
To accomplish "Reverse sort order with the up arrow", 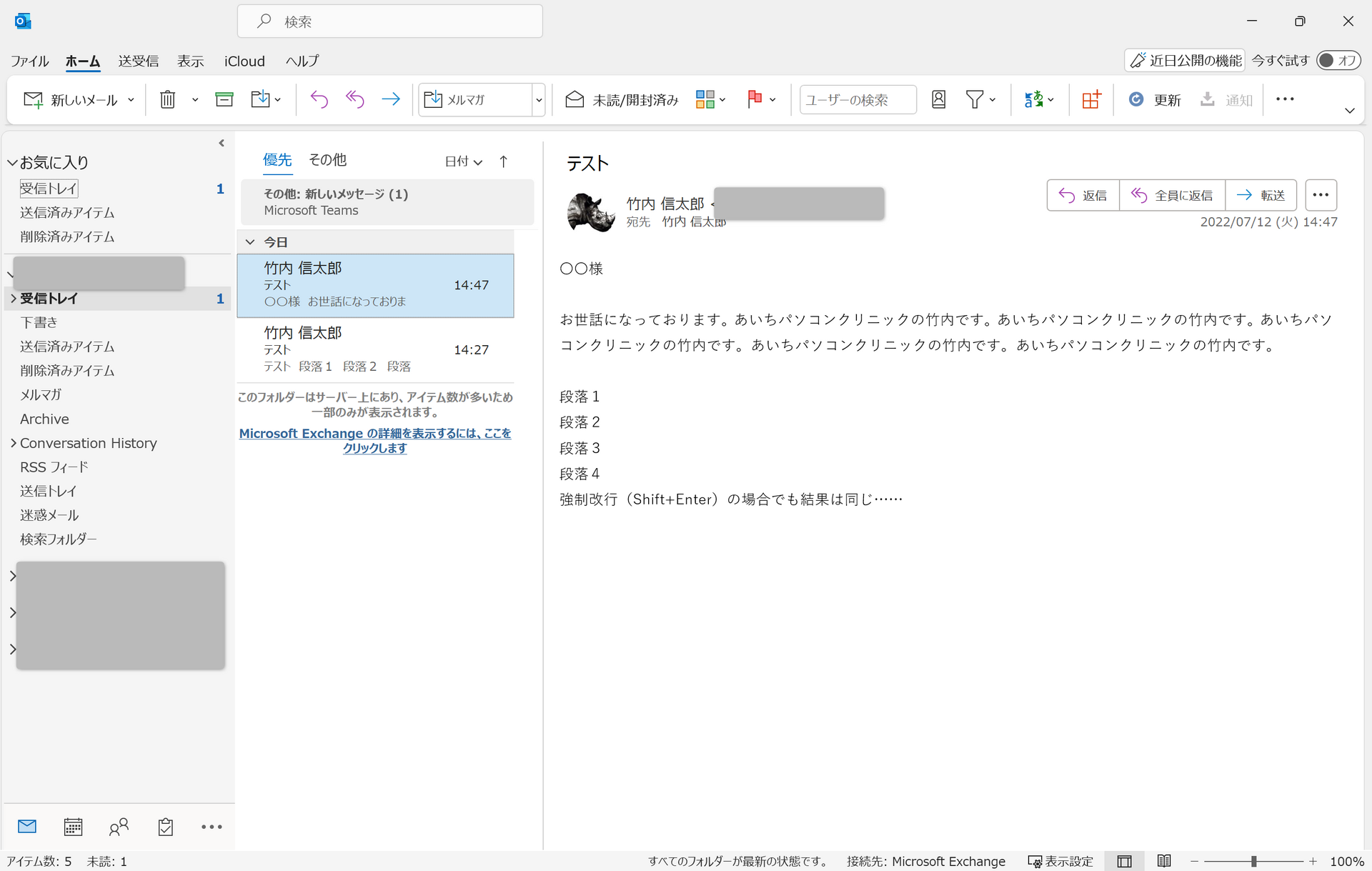I will pyautogui.click(x=504, y=161).
